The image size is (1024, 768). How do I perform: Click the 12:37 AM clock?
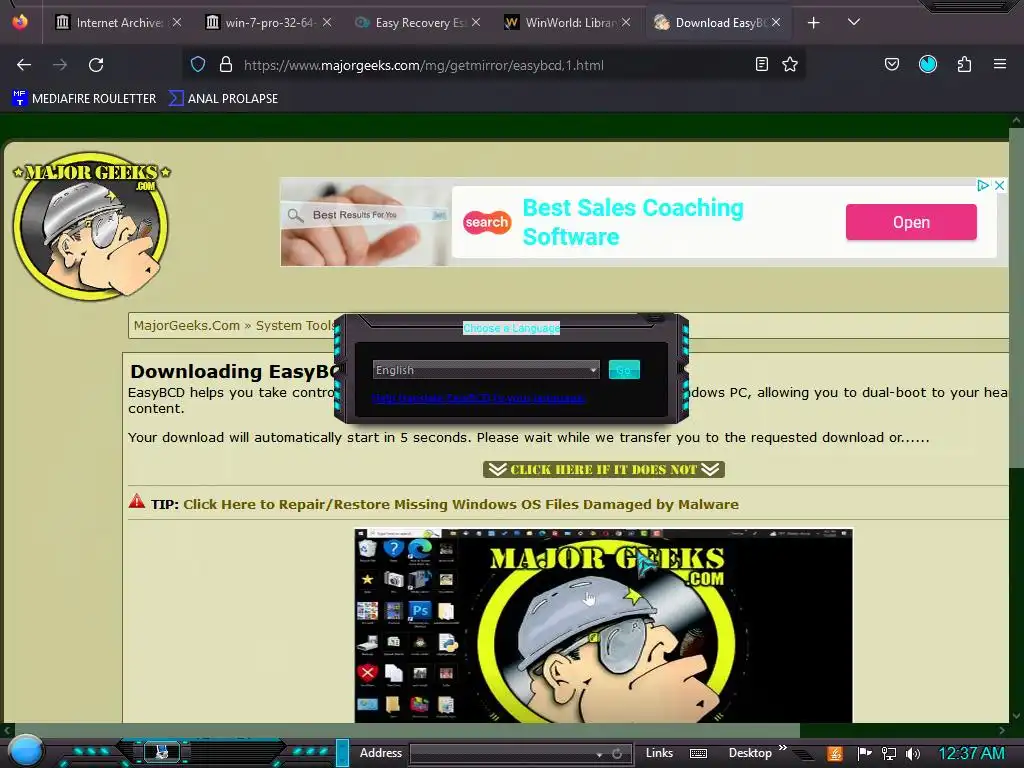tap(971, 754)
